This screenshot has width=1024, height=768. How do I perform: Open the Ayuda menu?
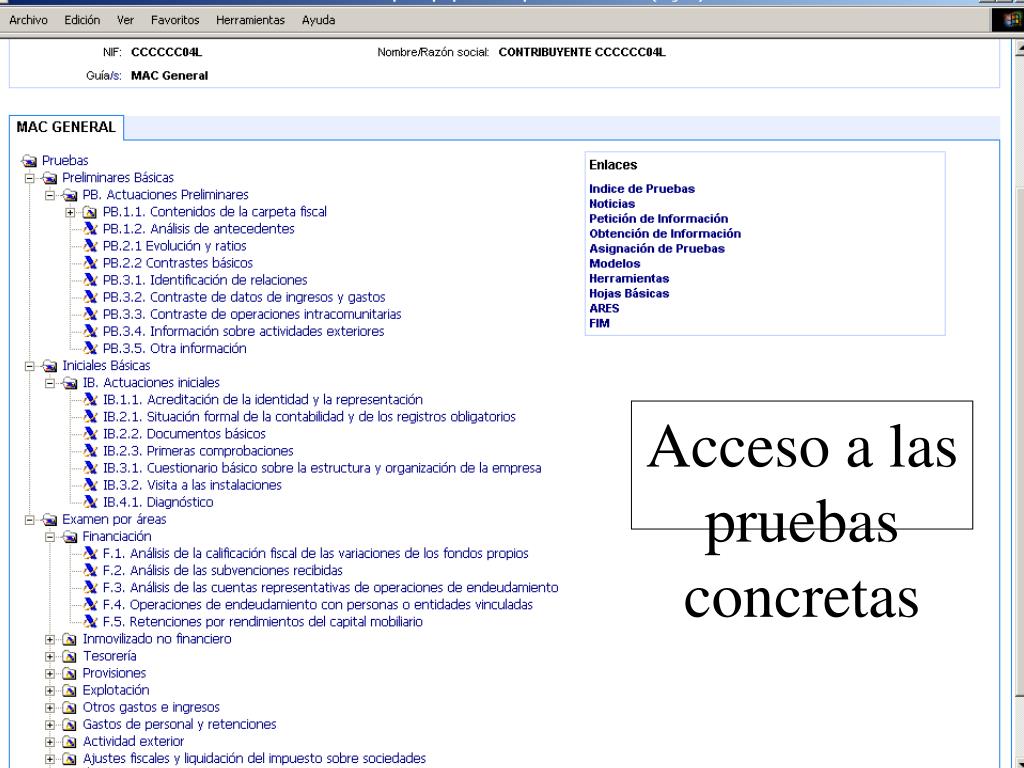(x=319, y=20)
